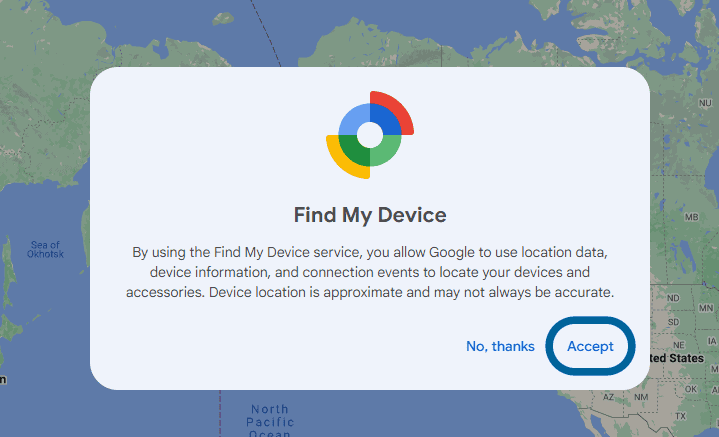This screenshot has width=719, height=437.
Task: Select the North Pacific Ocean map label
Action: (270, 421)
